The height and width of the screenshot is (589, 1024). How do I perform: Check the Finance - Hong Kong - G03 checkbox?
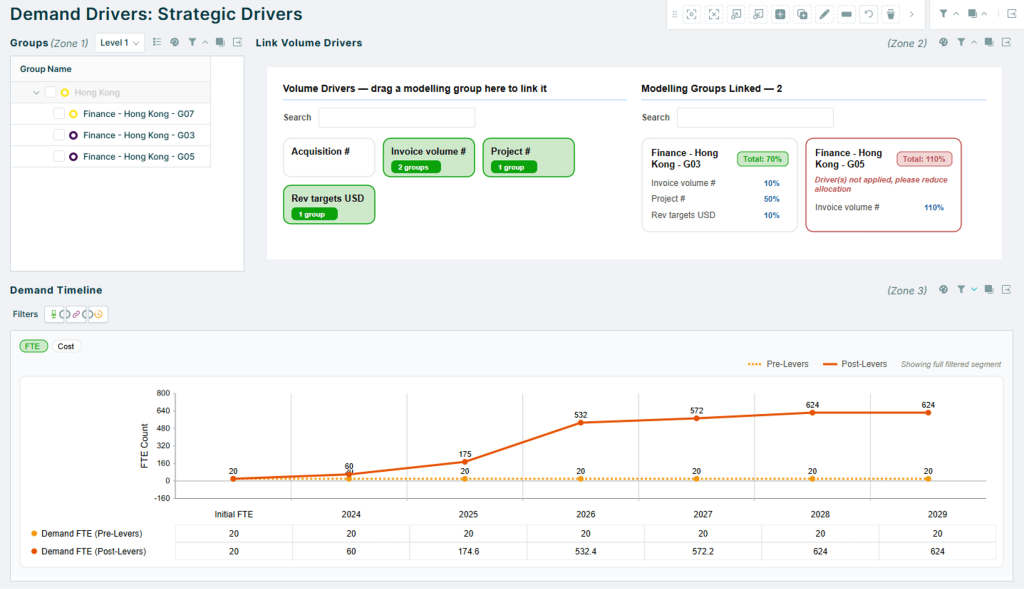pyautogui.click(x=59, y=135)
